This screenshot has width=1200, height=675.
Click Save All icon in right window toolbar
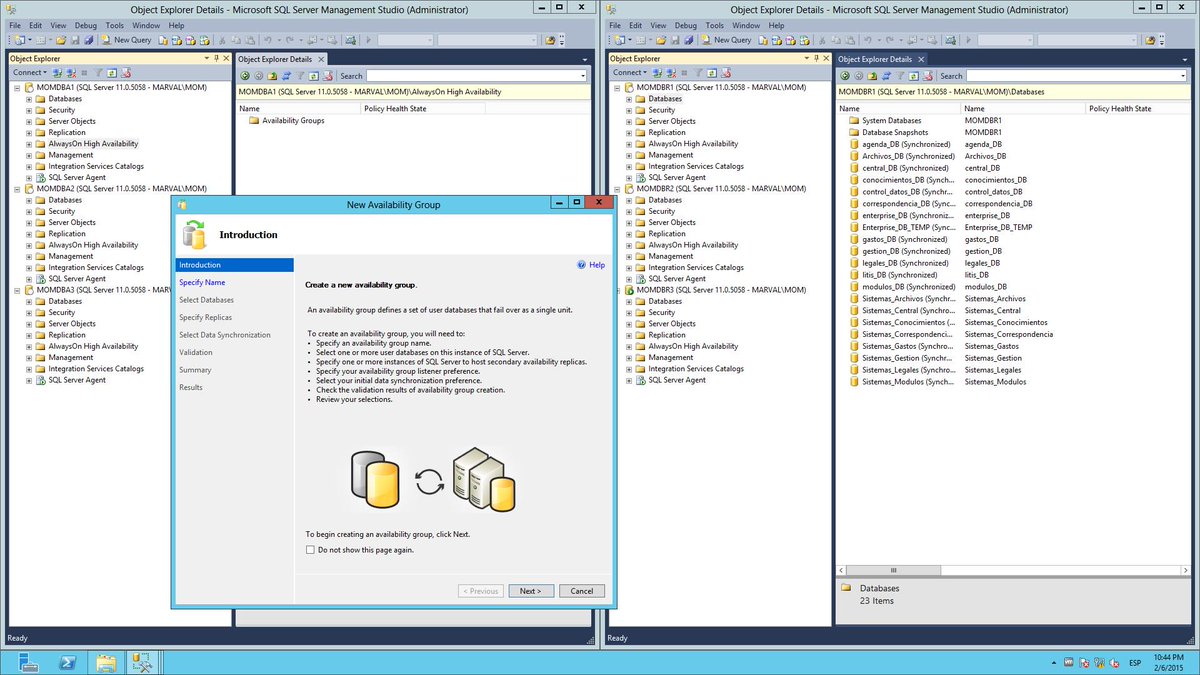pos(688,40)
